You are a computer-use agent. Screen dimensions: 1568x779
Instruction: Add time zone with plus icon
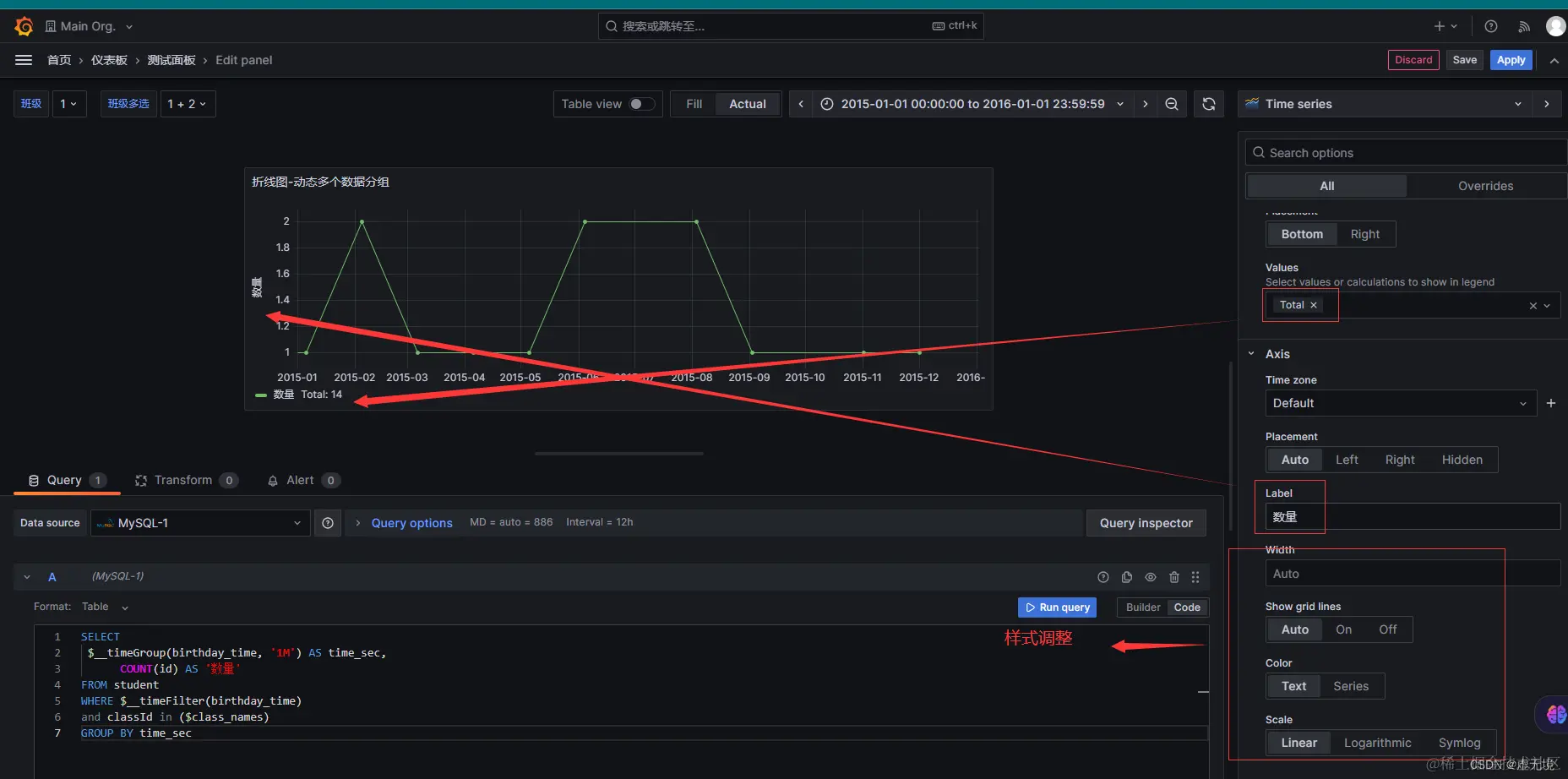pyautogui.click(x=1551, y=403)
